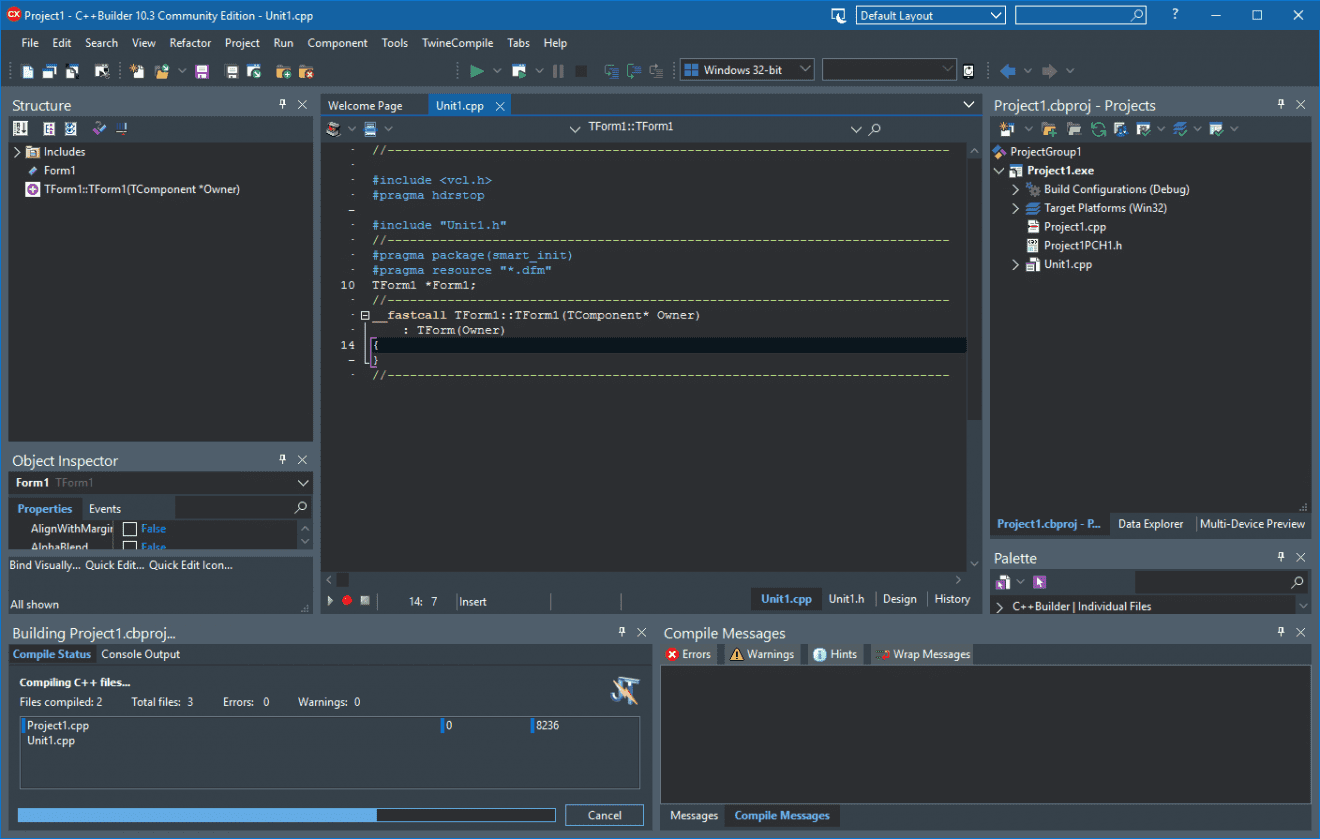Click the Save floppy disk icon
The image size is (1320, 839).
point(202,71)
